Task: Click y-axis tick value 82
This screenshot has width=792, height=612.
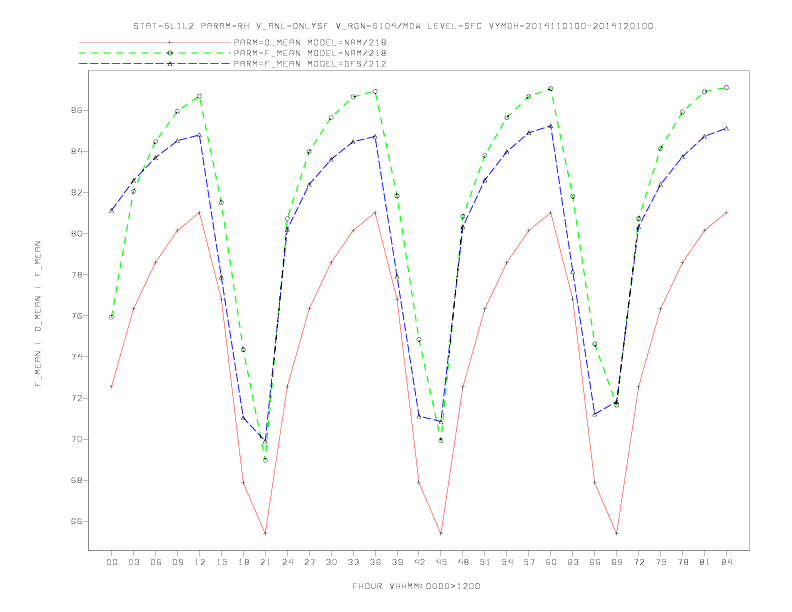Action: 76,192
